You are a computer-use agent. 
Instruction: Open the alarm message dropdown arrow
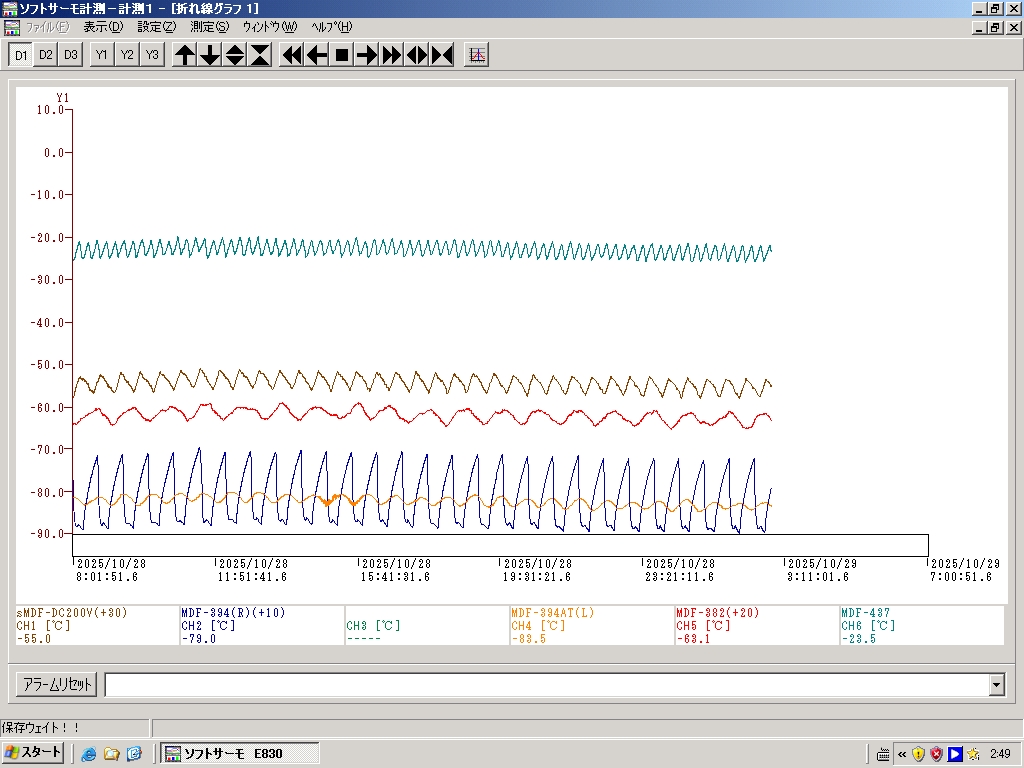pyautogui.click(x=996, y=685)
